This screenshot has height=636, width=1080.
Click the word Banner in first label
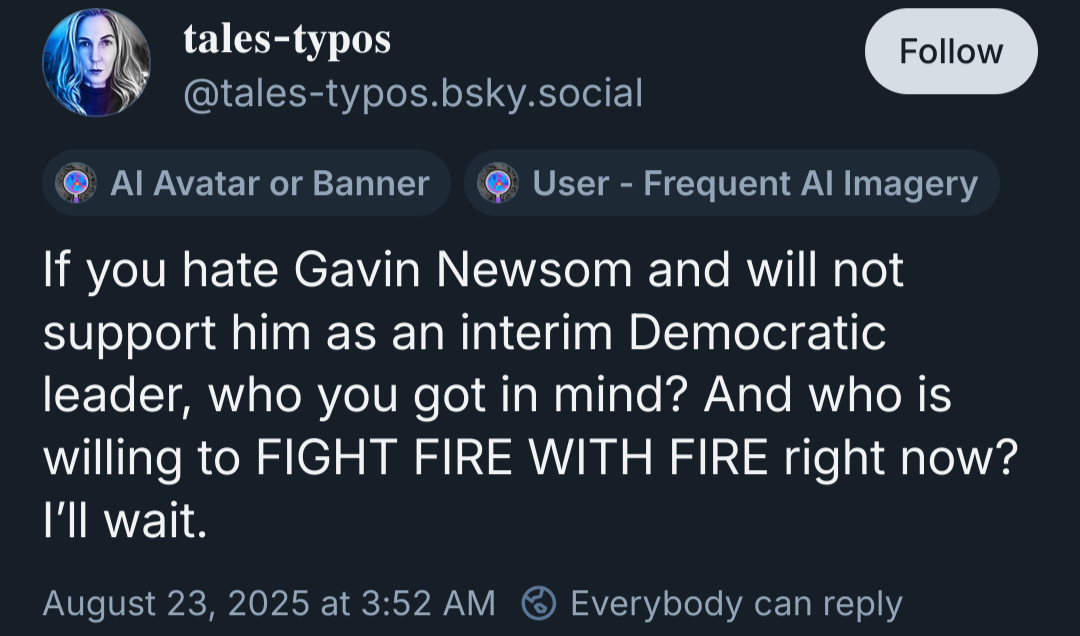click(x=370, y=183)
